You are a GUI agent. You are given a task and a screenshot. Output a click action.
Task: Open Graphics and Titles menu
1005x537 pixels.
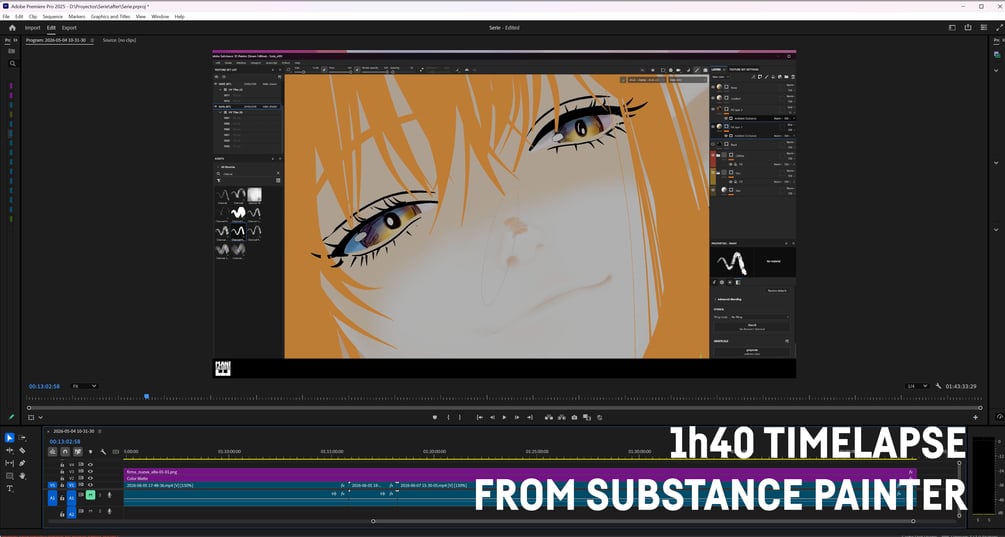[x=110, y=17]
